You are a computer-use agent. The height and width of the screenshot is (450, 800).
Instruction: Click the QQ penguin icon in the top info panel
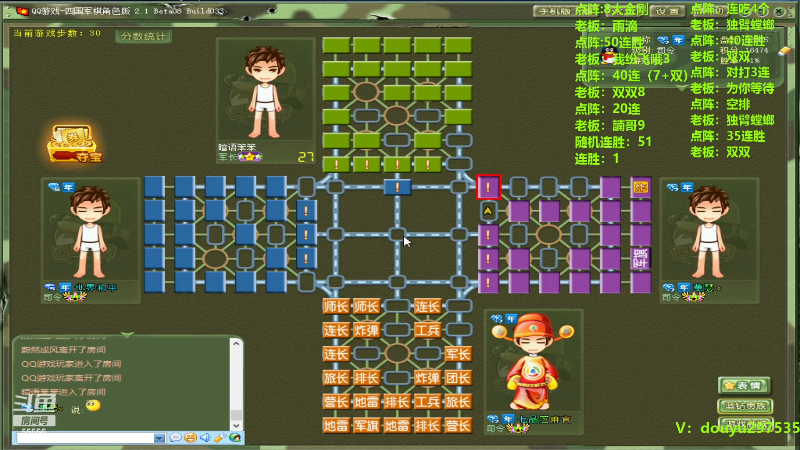608,54
